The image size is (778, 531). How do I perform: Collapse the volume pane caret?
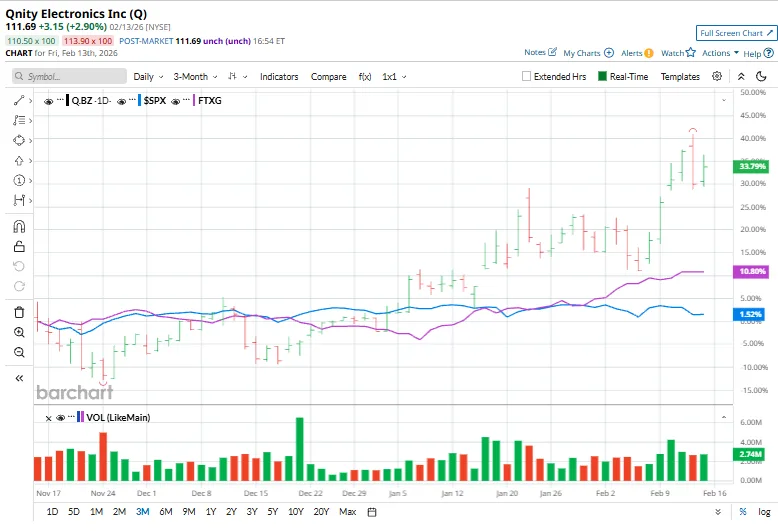click(724, 417)
